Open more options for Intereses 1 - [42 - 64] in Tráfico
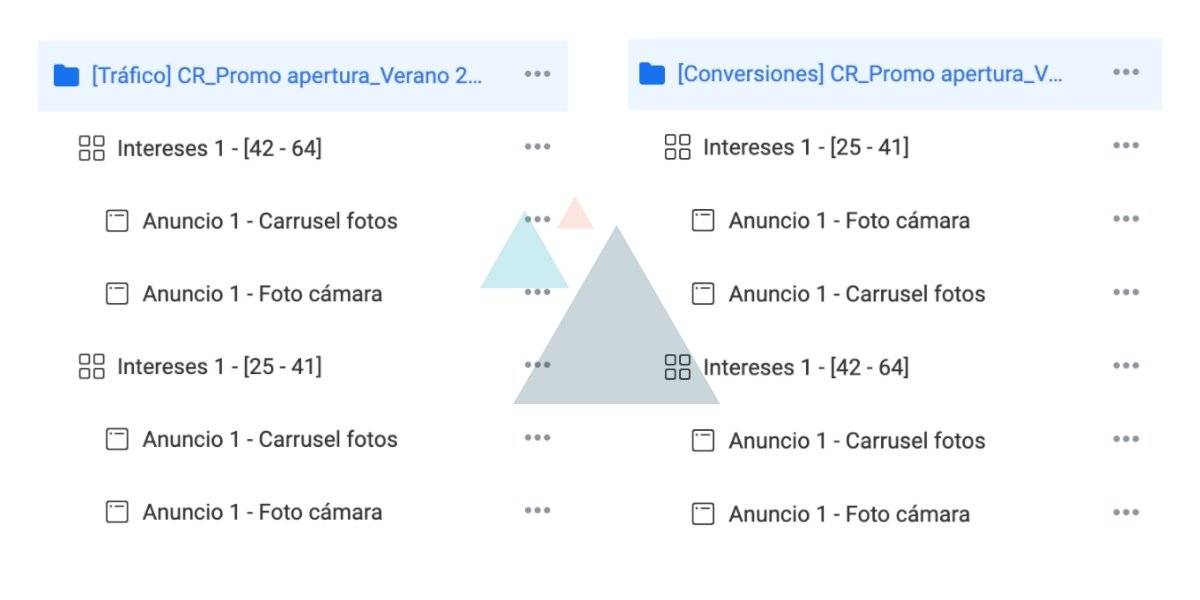Screen dimensions: 1200x600 537,147
